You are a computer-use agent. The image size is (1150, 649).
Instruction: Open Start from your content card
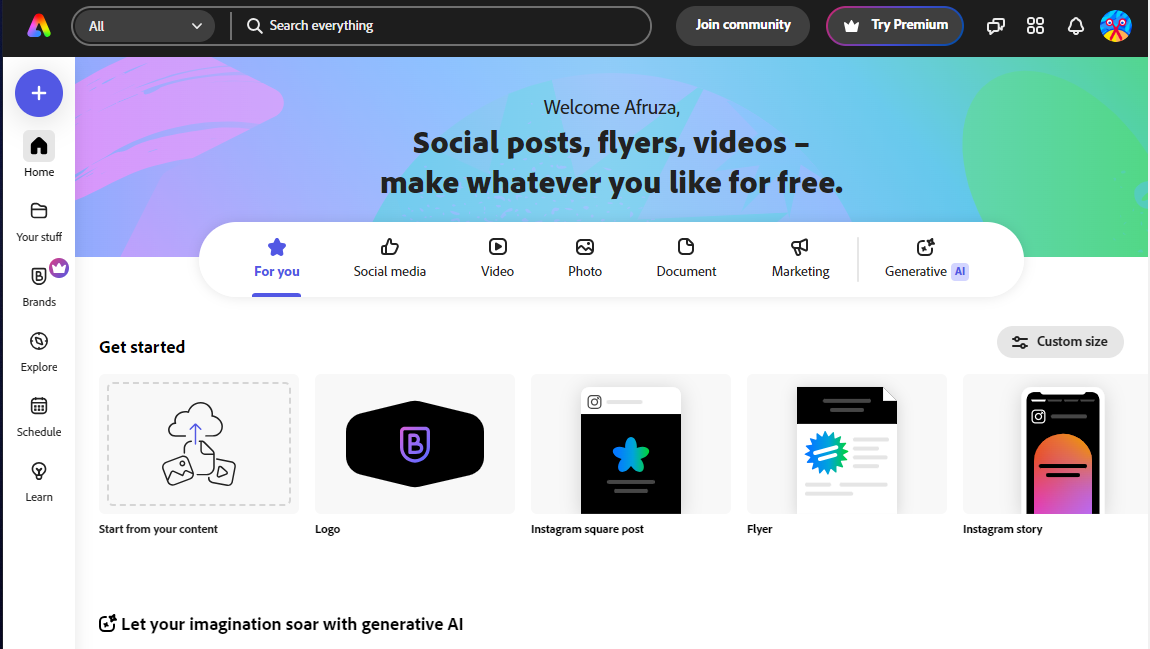tap(199, 444)
